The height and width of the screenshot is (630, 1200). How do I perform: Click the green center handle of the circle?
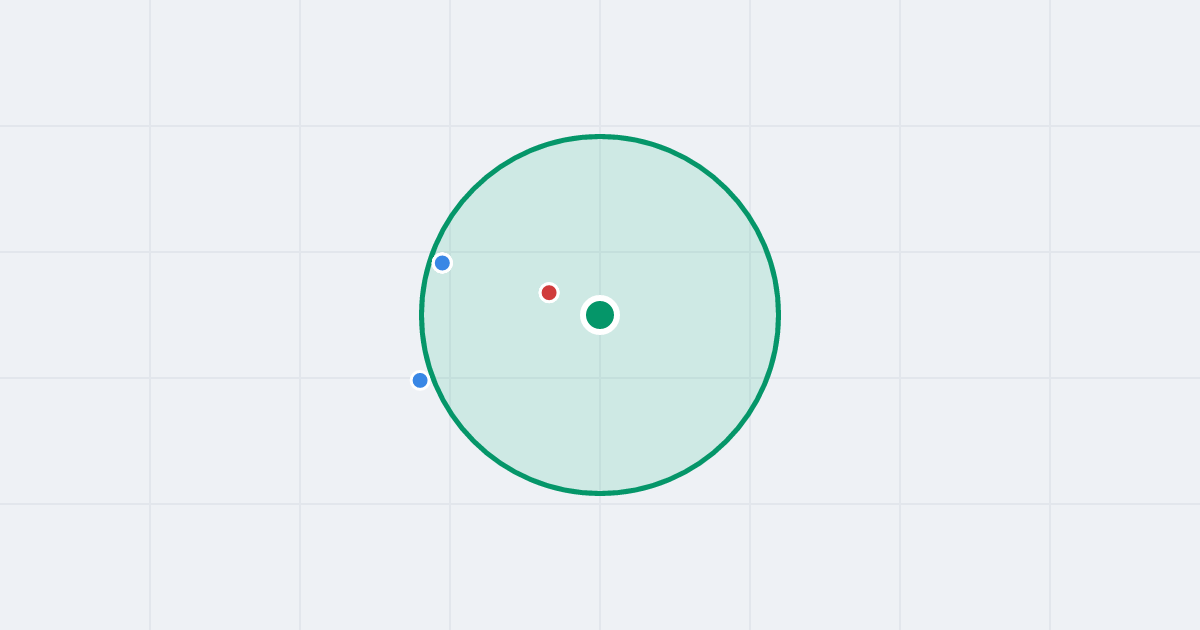(x=600, y=315)
